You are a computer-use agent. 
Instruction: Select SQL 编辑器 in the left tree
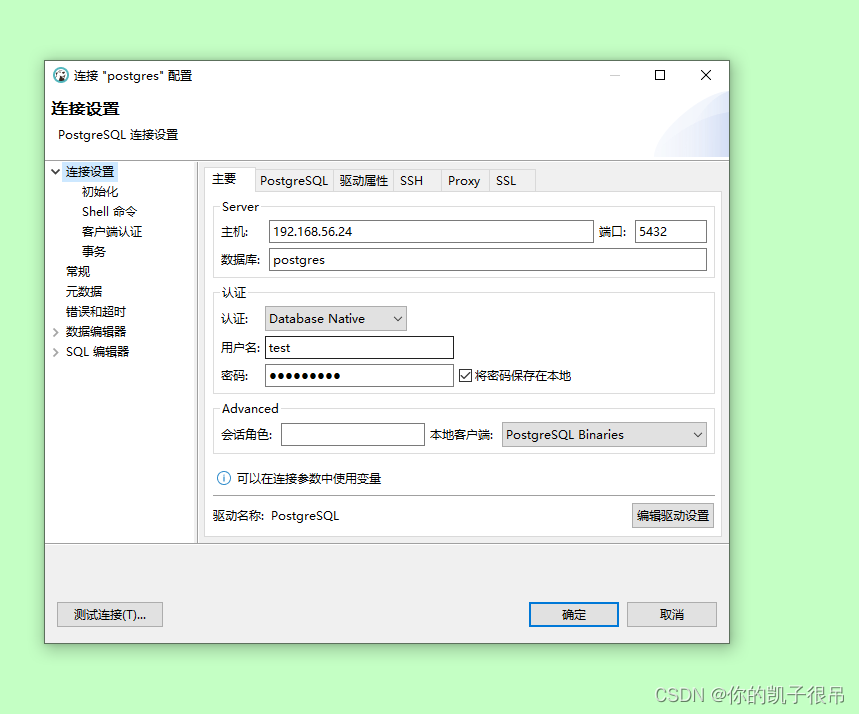pos(98,352)
